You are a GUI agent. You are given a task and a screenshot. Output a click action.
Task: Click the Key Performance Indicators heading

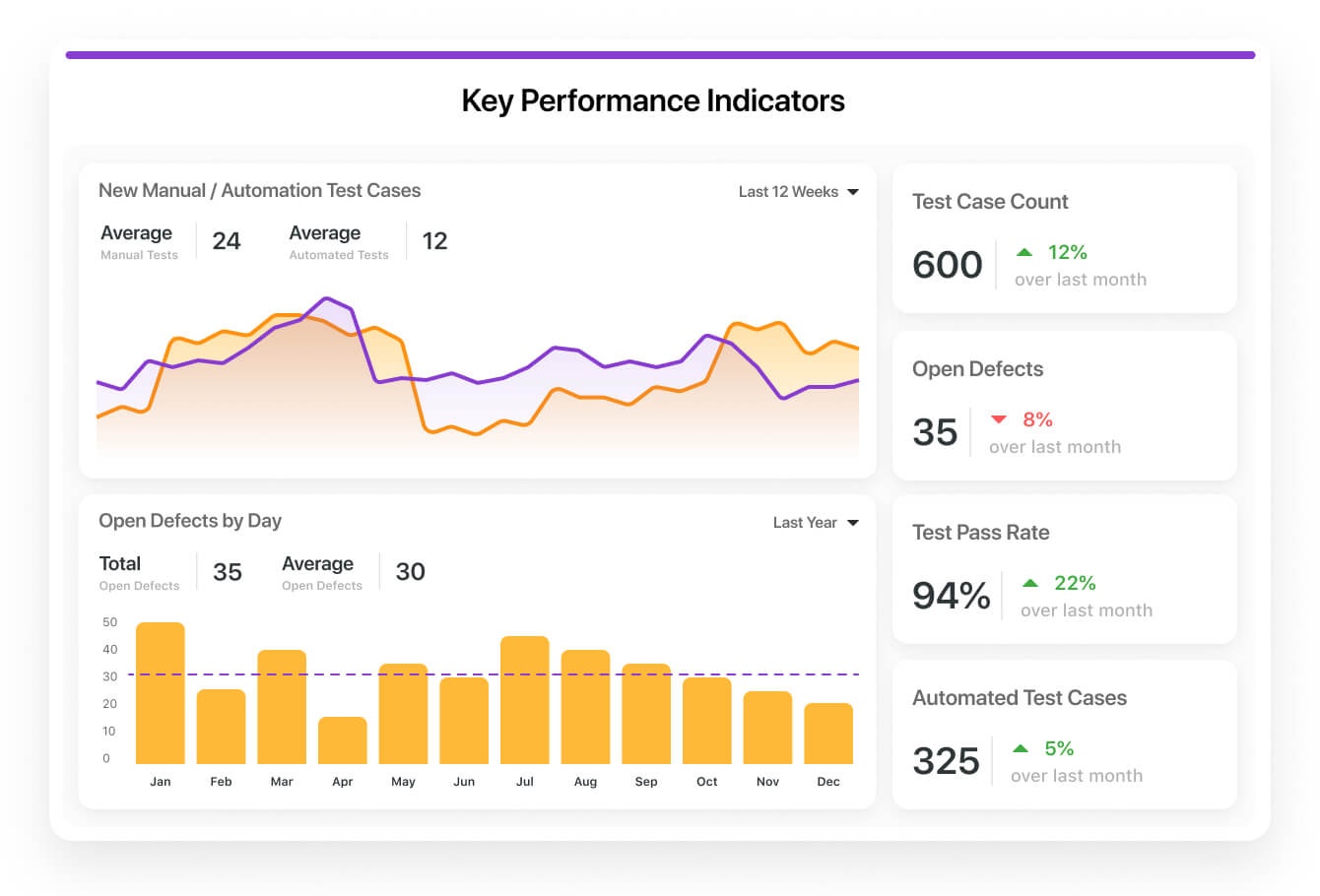653,101
